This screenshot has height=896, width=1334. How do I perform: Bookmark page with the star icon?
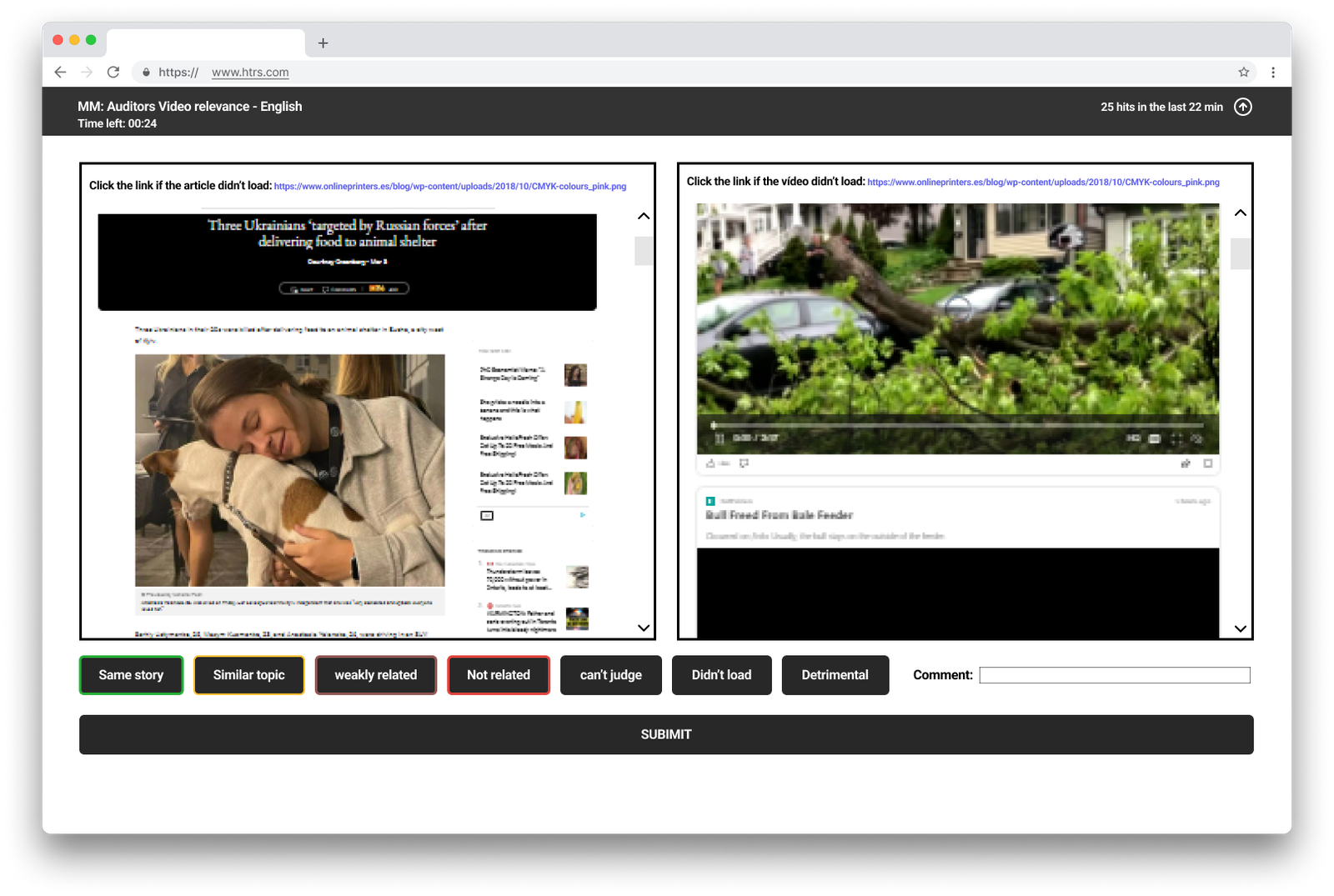point(1243,73)
